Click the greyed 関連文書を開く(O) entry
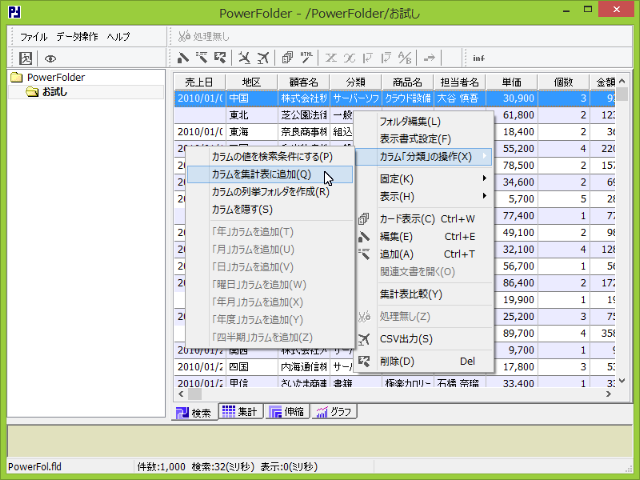The image size is (640, 480). [424, 272]
